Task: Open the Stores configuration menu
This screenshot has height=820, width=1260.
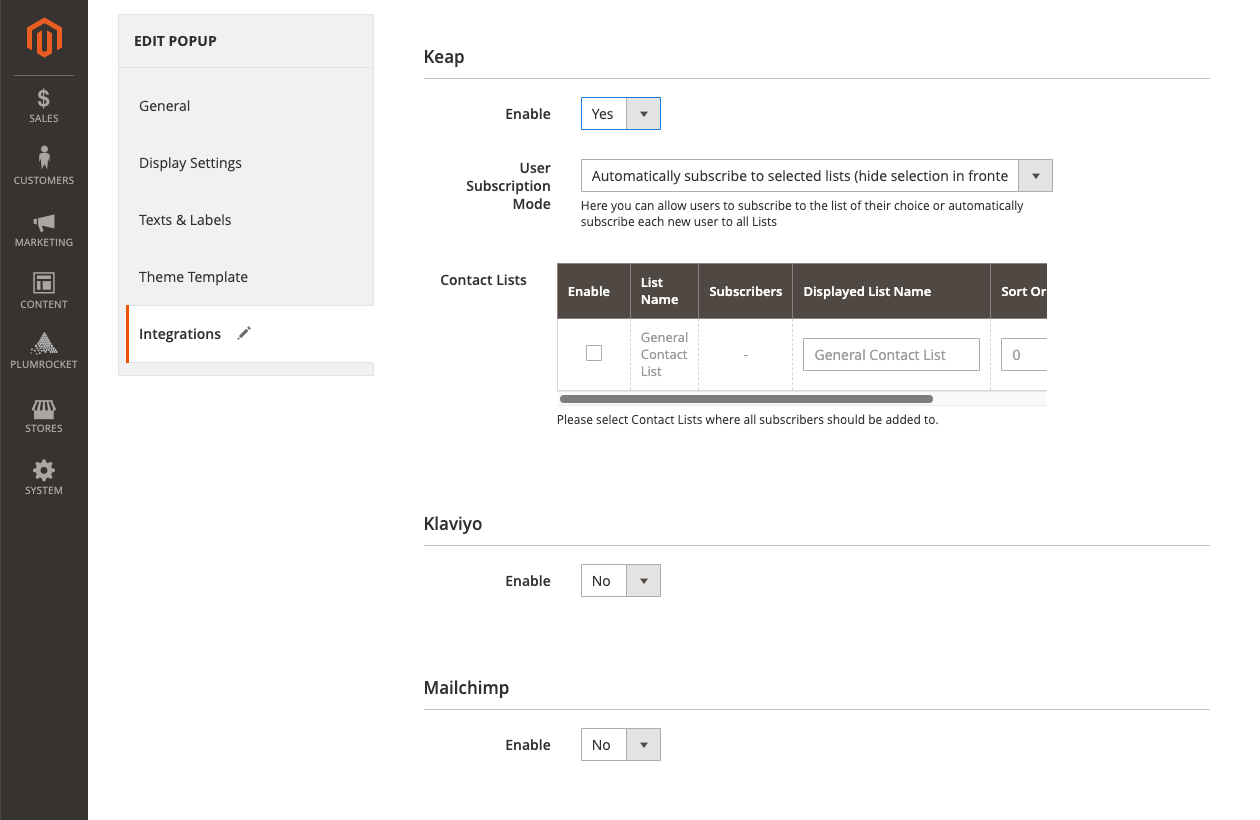Action: tap(43, 415)
